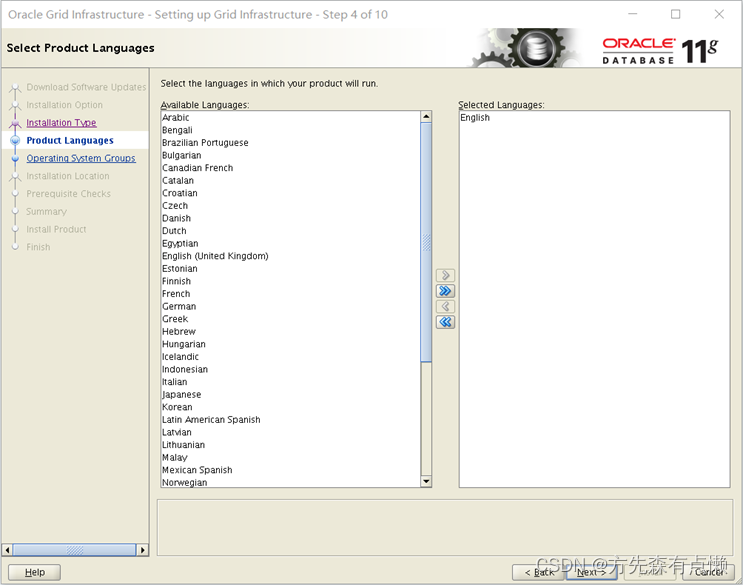
Task: Select Canadian French in the list
Action: (290, 168)
